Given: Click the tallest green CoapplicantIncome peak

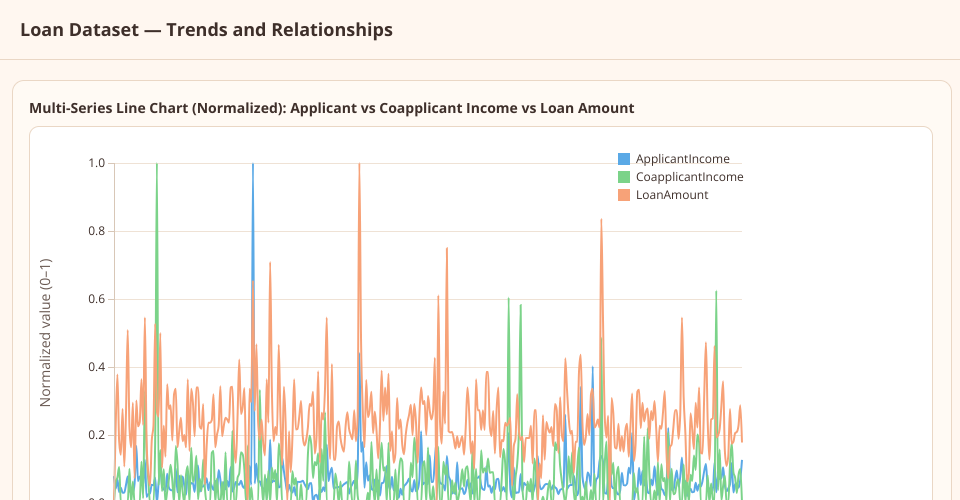Looking at the screenshot, I should (x=157, y=166).
